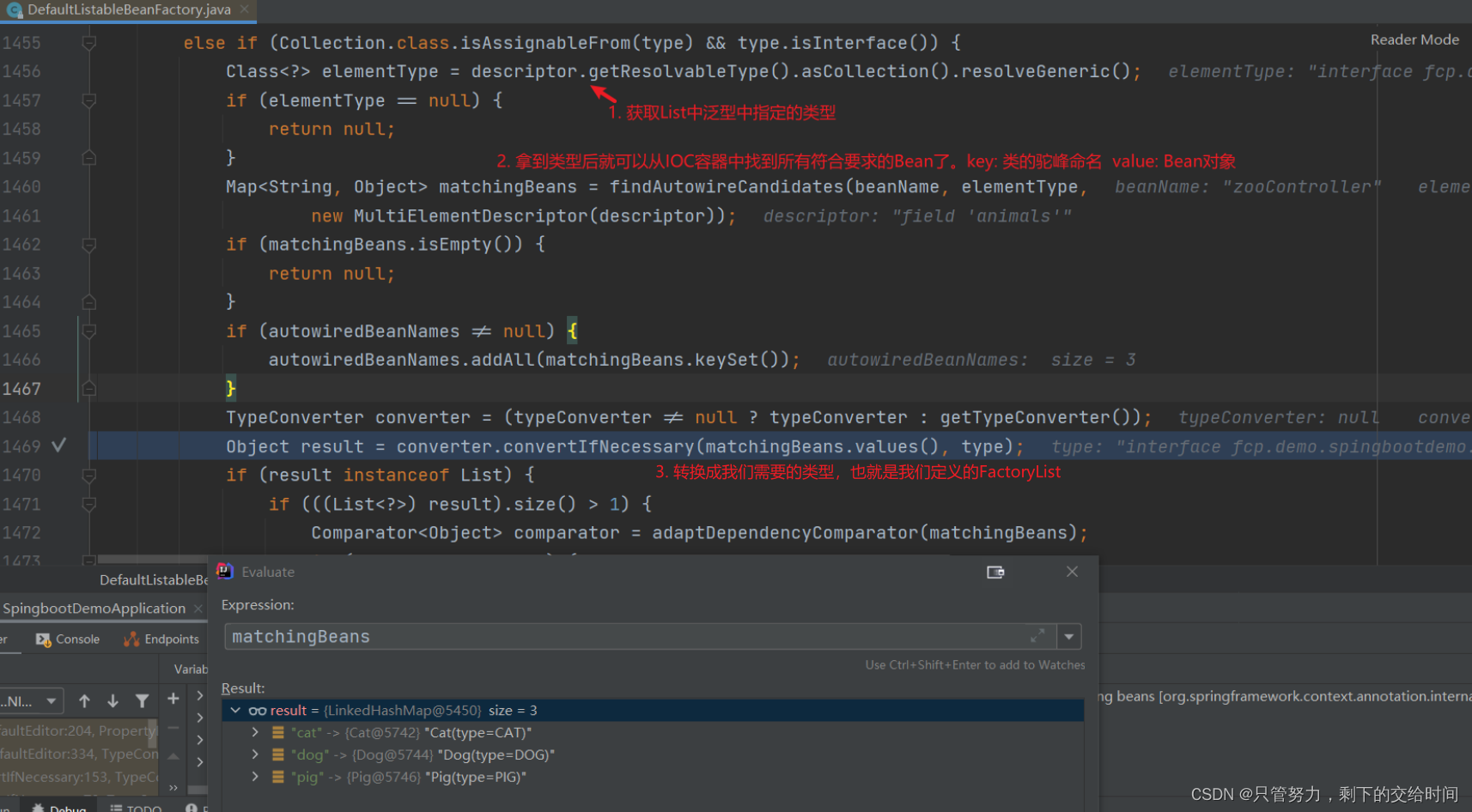The width and height of the screenshot is (1472, 812).
Task: Fold the if block at line 1462
Action: click(88, 245)
